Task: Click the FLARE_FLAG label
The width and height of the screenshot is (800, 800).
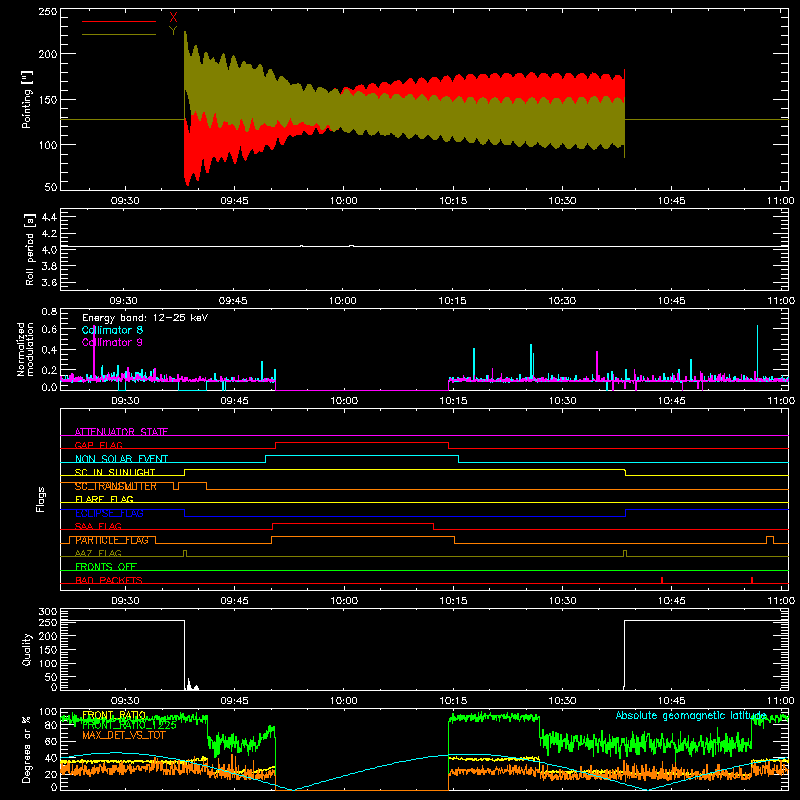Action: (104, 499)
